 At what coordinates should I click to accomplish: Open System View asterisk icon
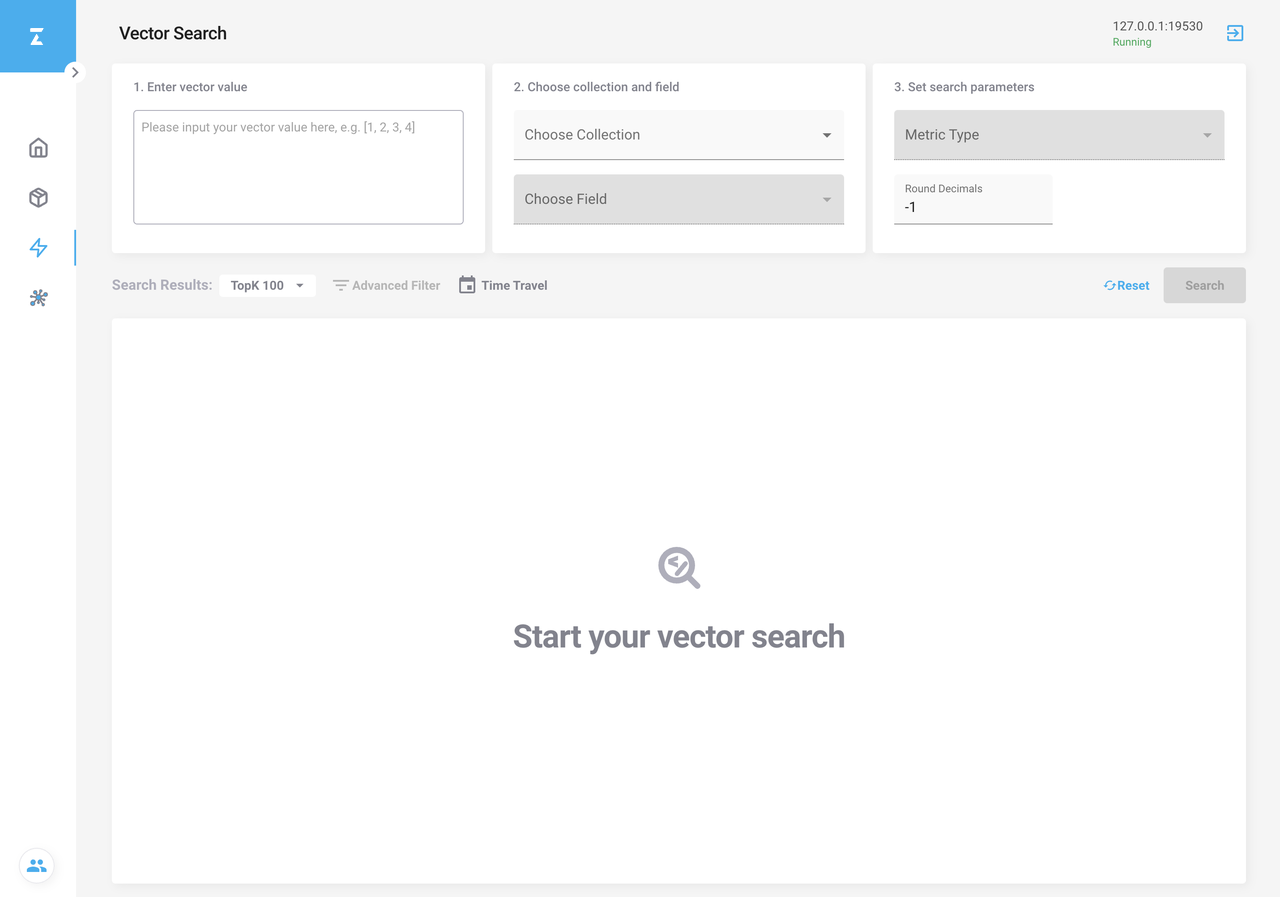click(x=38, y=298)
